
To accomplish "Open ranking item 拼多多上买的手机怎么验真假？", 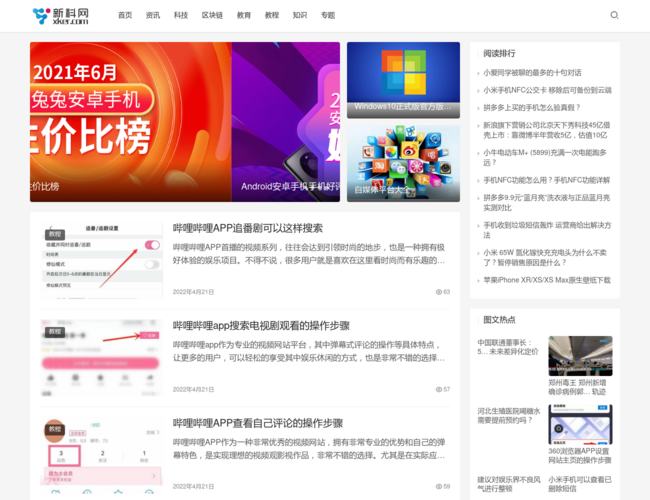I will tap(531, 107).
